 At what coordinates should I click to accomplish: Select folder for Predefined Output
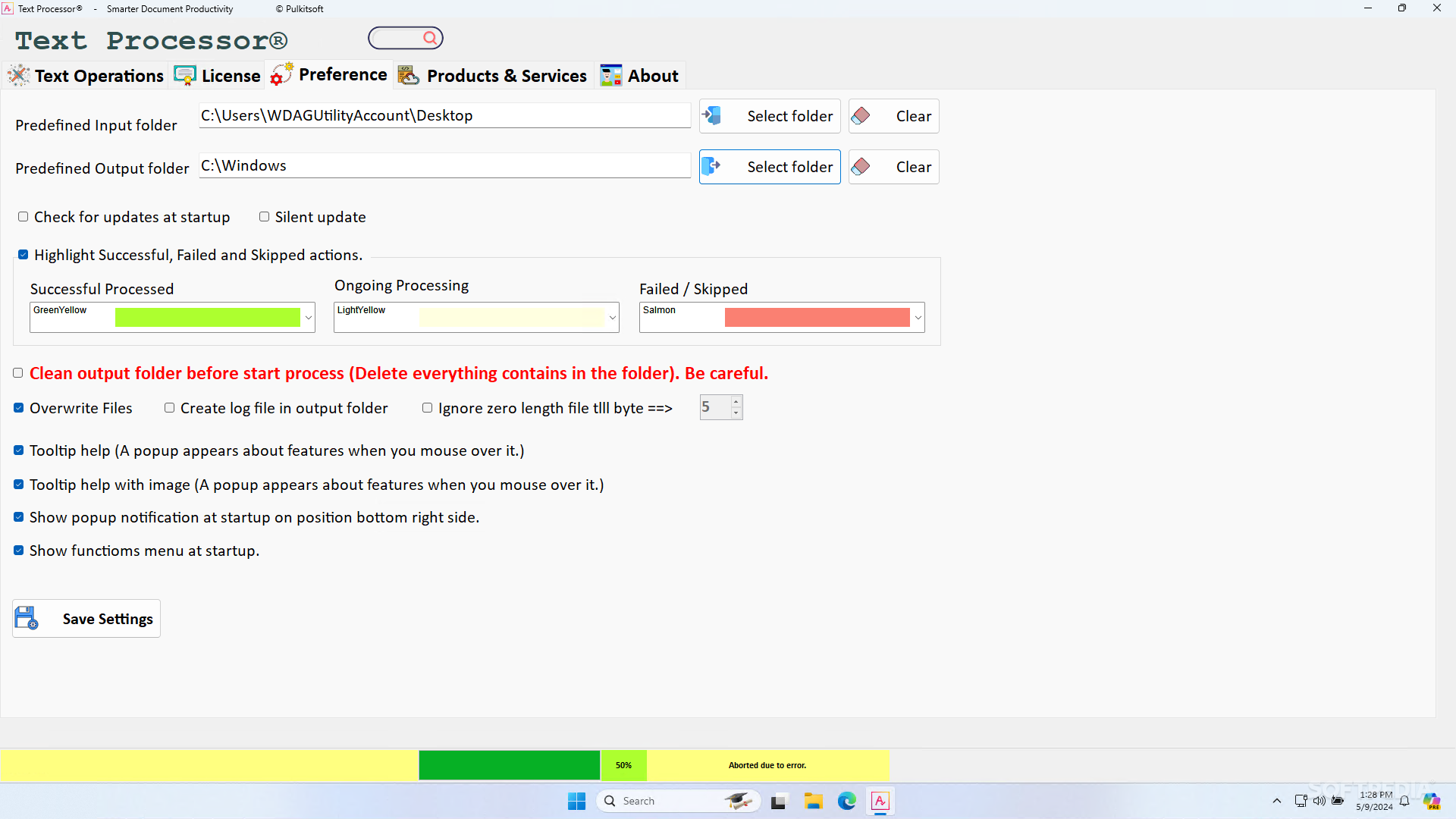[770, 167]
